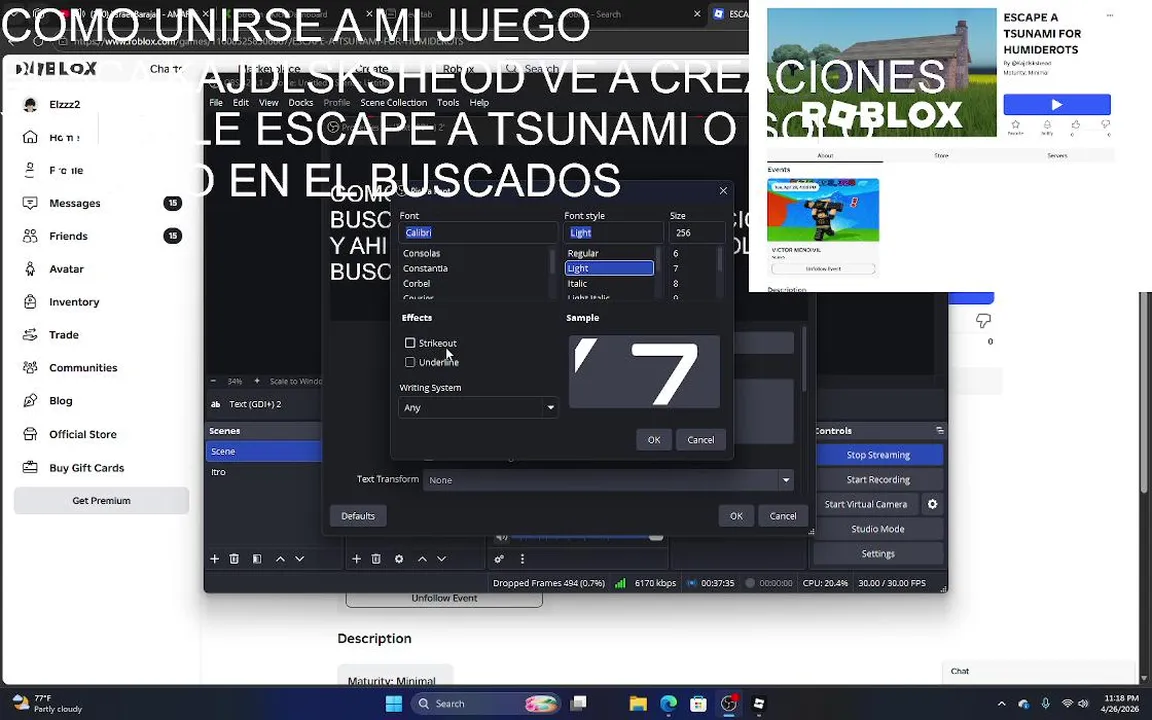Open the OBS View menu

pos(268,103)
